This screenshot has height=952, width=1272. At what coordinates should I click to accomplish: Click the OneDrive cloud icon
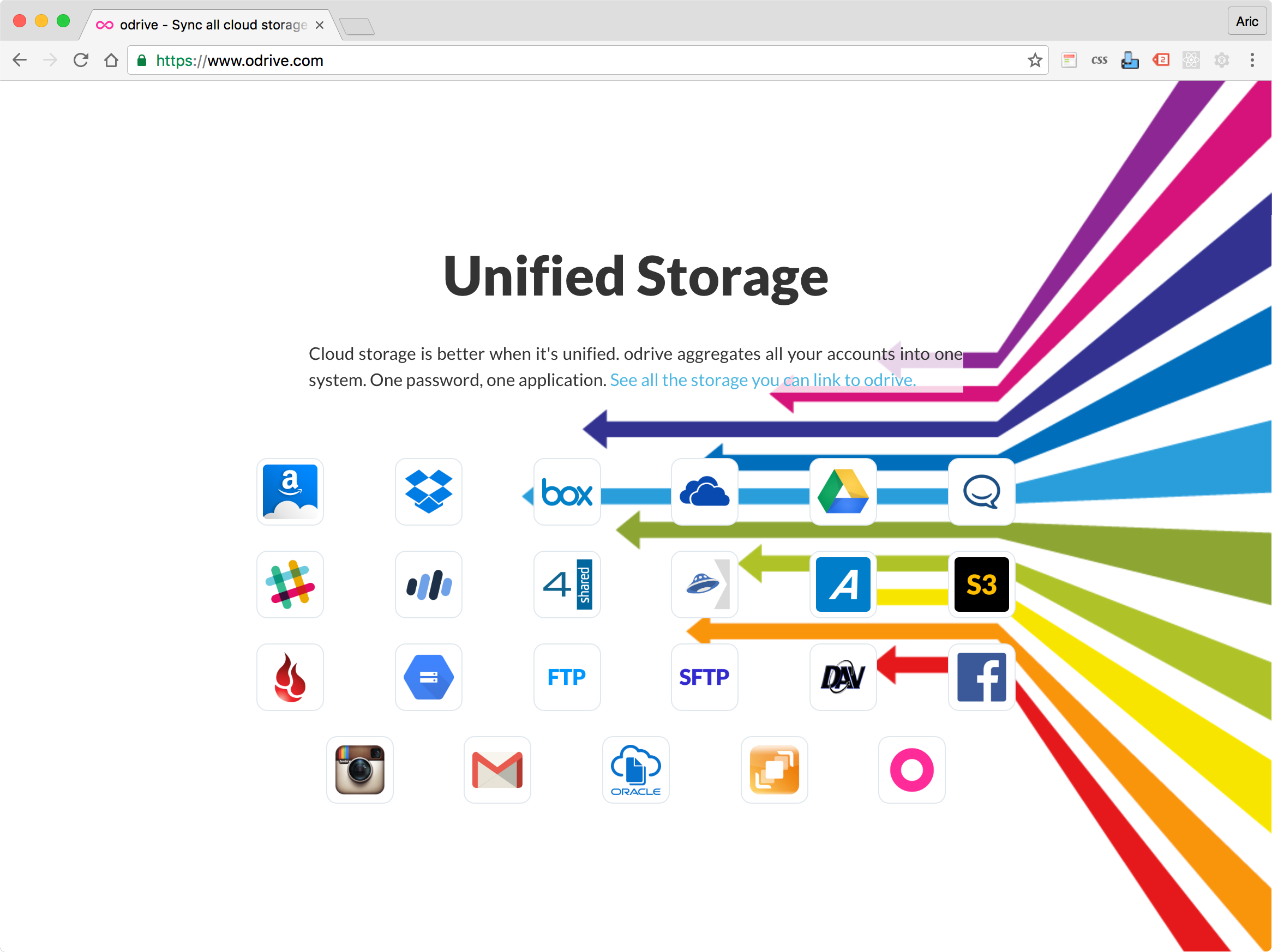(704, 491)
